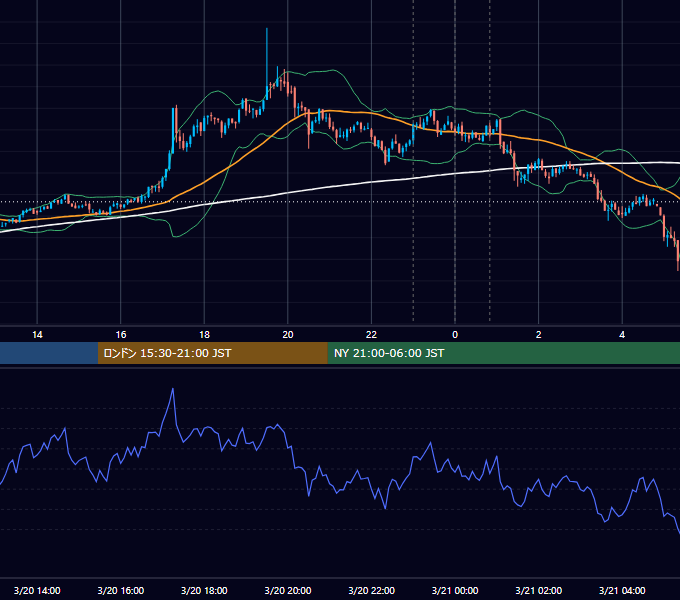Click the 0 hour axis label
The height and width of the screenshot is (600, 680).
(455, 335)
